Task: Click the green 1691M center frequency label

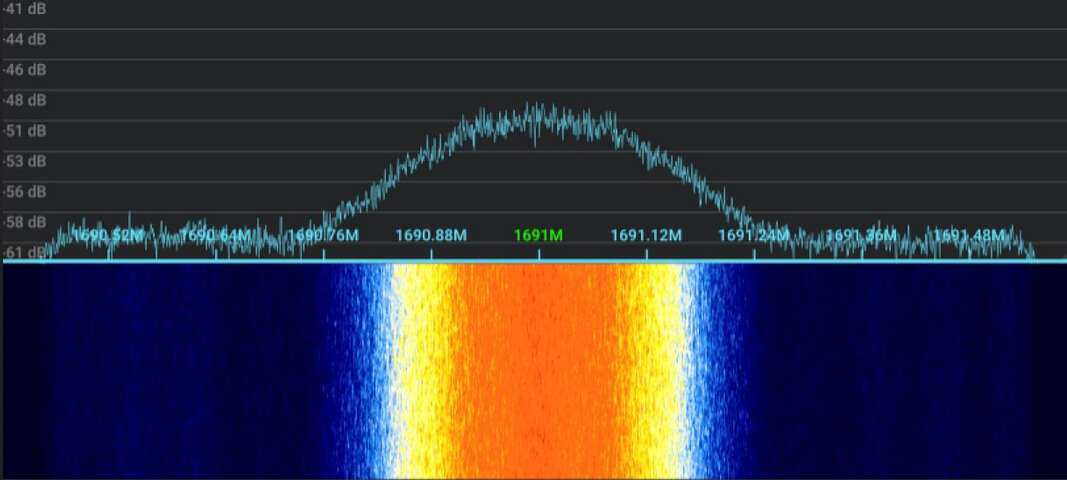Action: point(538,236)
